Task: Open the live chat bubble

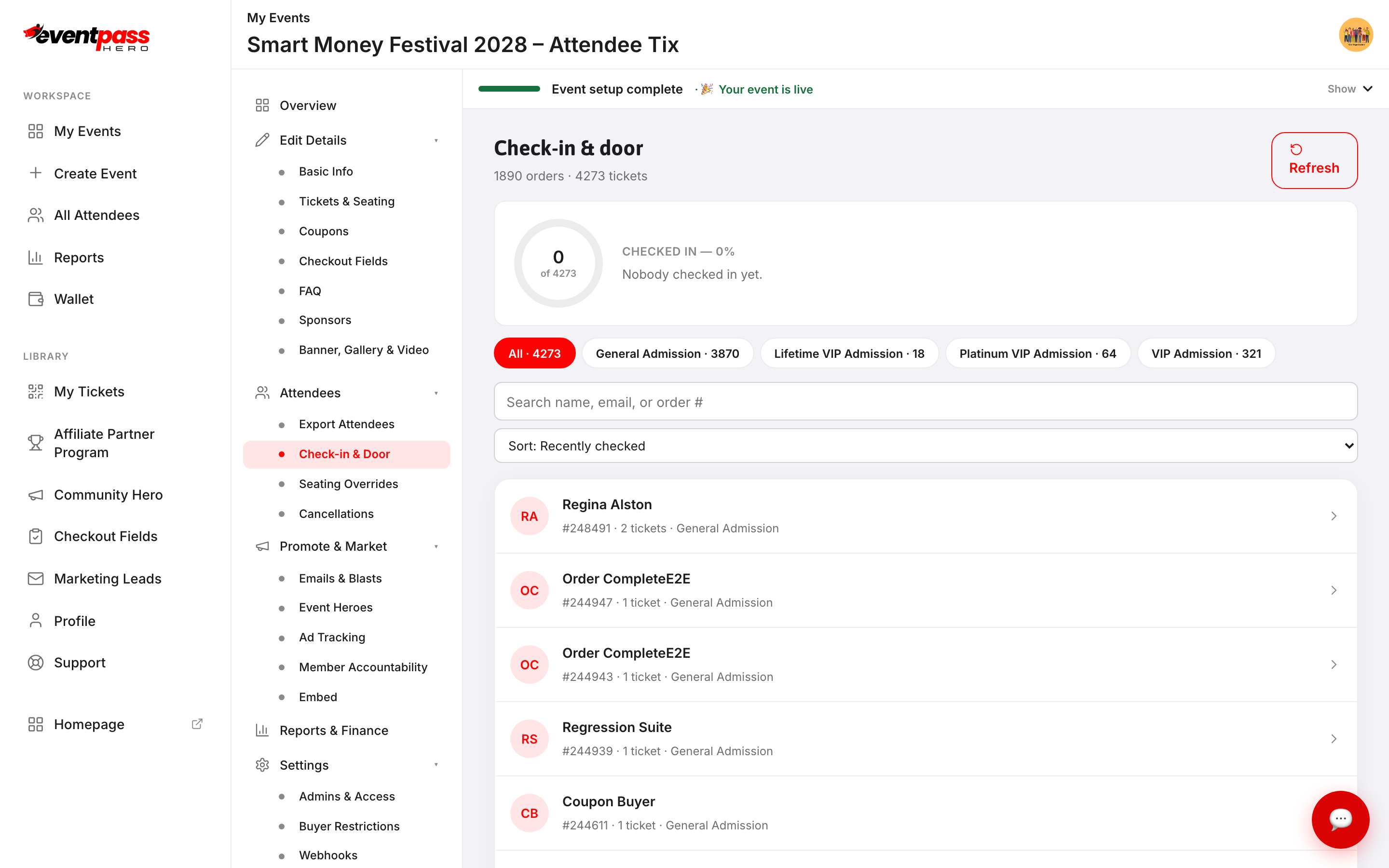Action: (x=1340, y=819)
